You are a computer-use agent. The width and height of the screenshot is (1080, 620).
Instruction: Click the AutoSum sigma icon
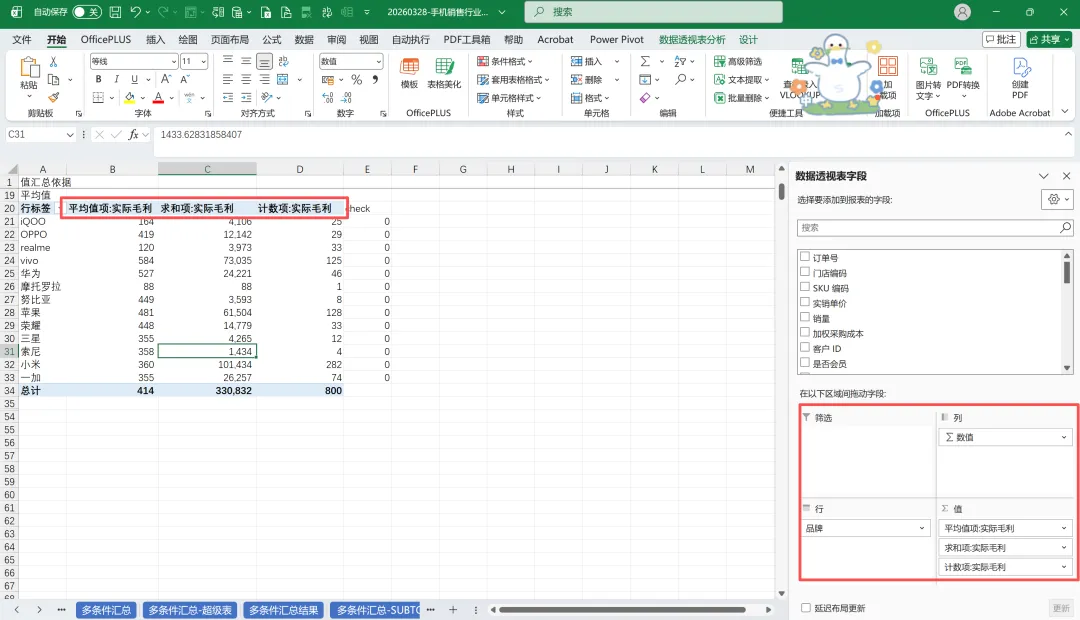645,61
